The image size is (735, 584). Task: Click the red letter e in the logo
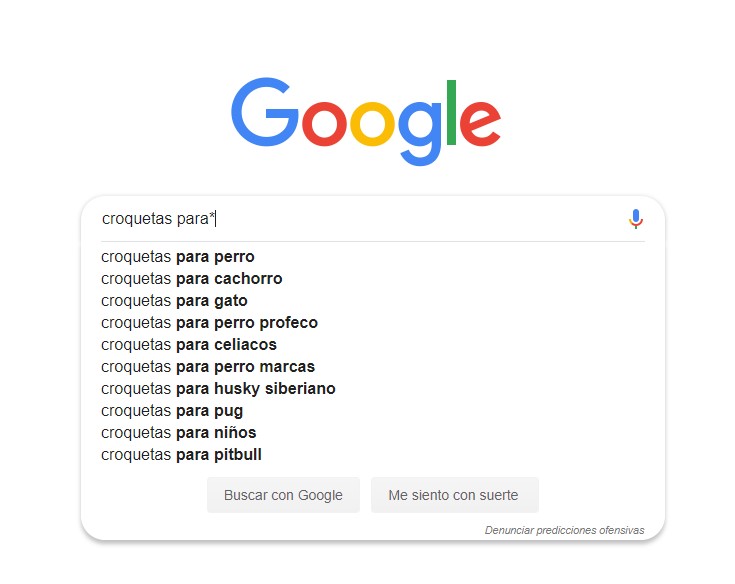[x=479, y=125]
